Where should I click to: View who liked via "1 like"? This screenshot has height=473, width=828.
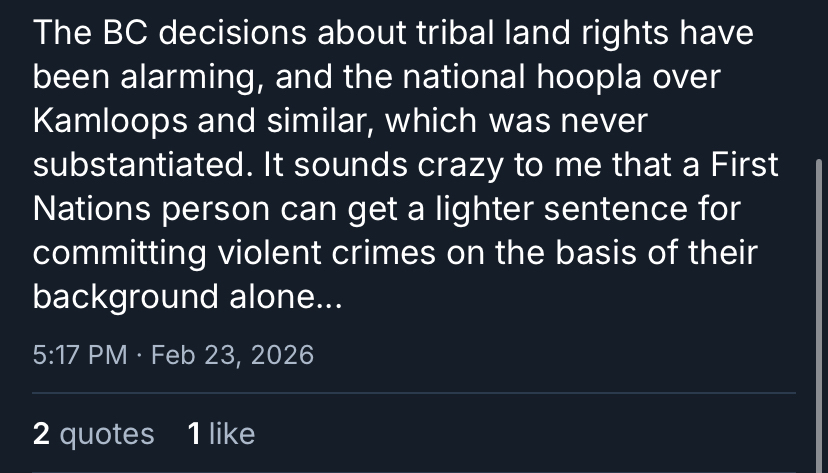pos(221,434)
